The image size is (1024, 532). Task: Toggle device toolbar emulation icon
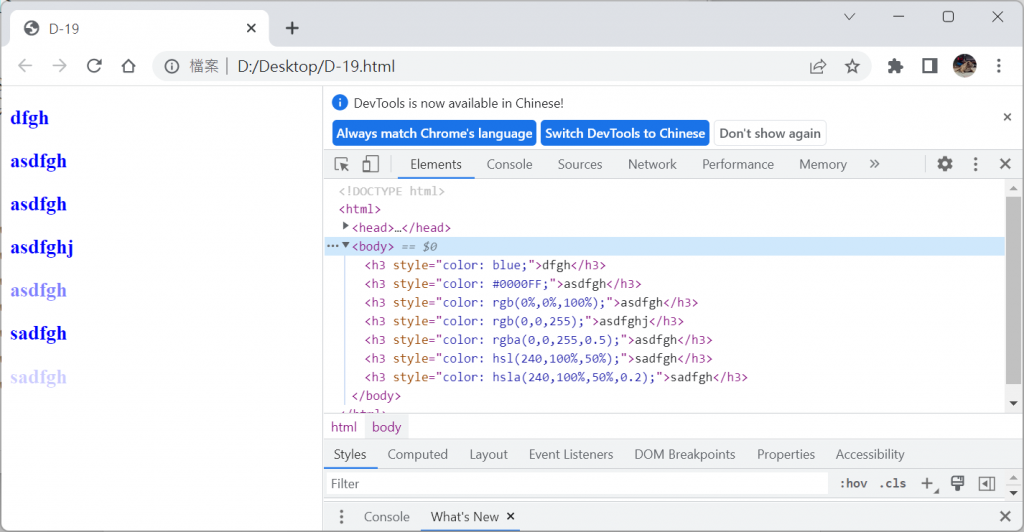370,164
